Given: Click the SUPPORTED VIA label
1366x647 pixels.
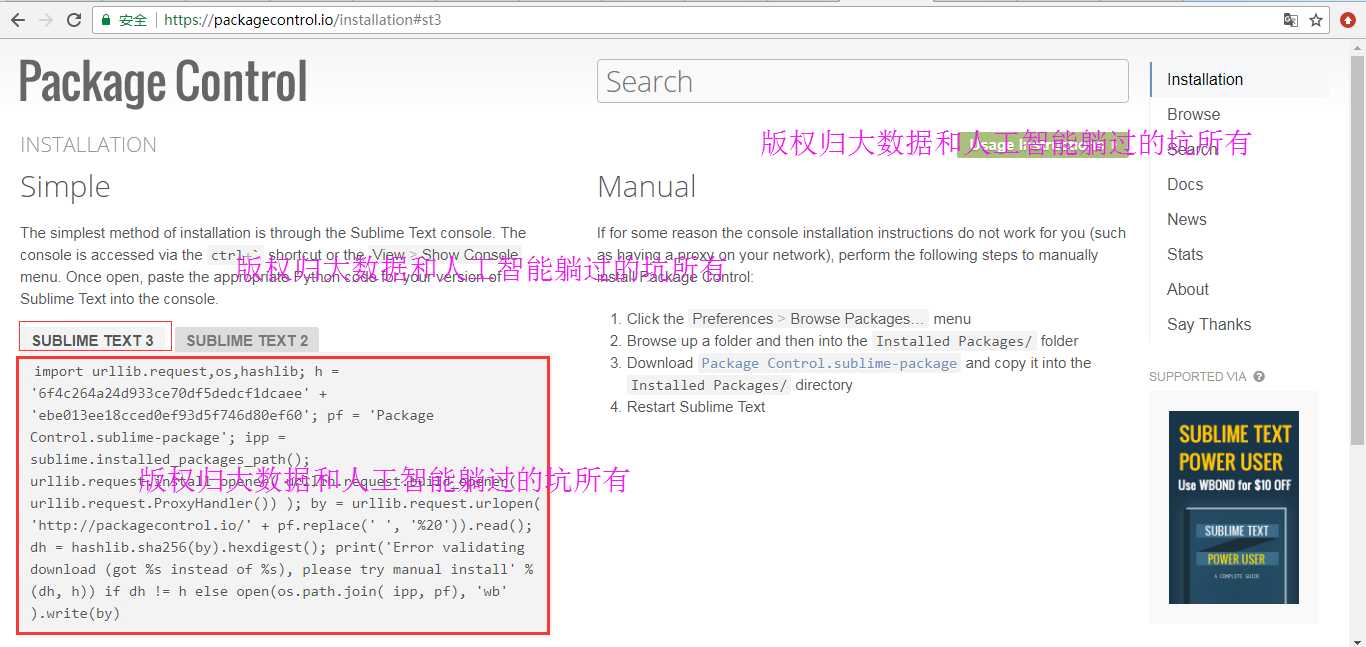Looking at the screenshot, I should pos(1198,377).
